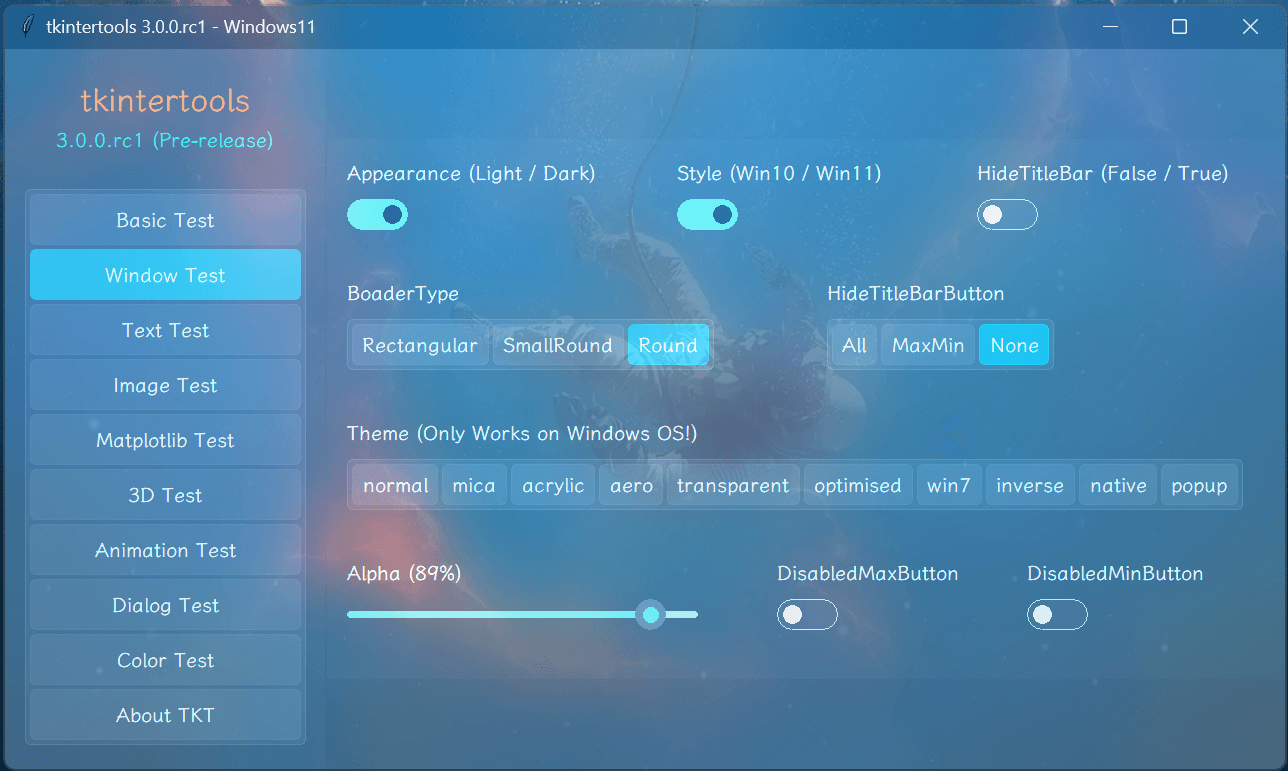Viewport: 1288px width, 771px height.
Task: Apply the win7 theme
Action: (949, 485)
